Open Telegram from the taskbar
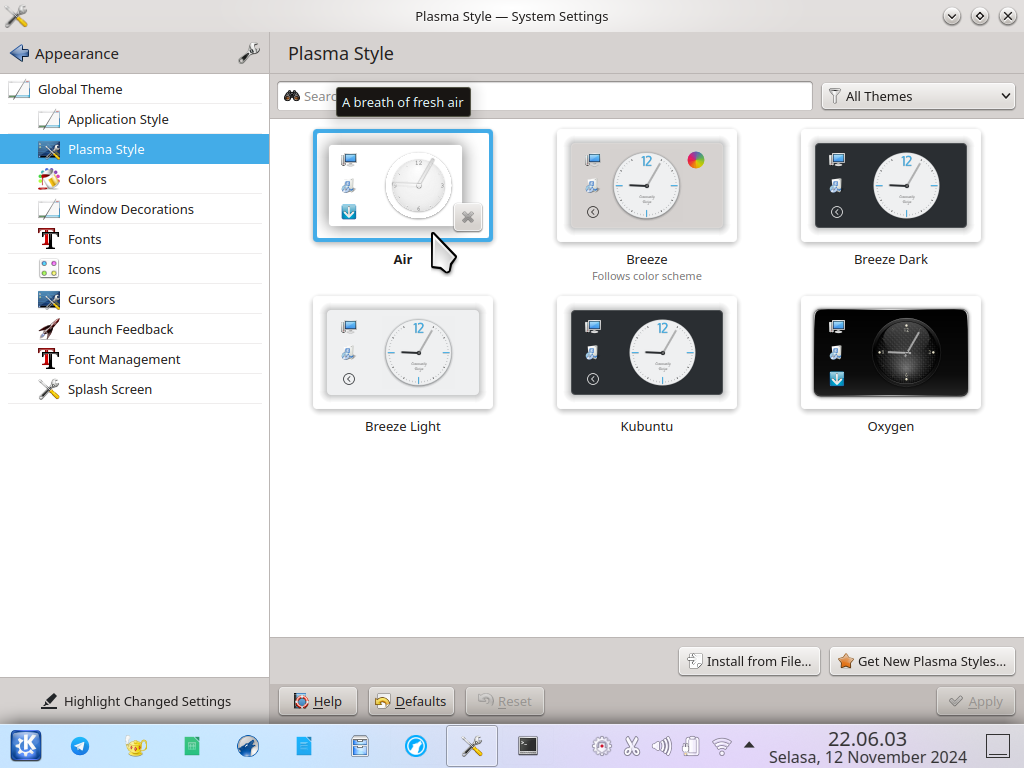Viewport: 1024px width, 768px height. [80, 746]
